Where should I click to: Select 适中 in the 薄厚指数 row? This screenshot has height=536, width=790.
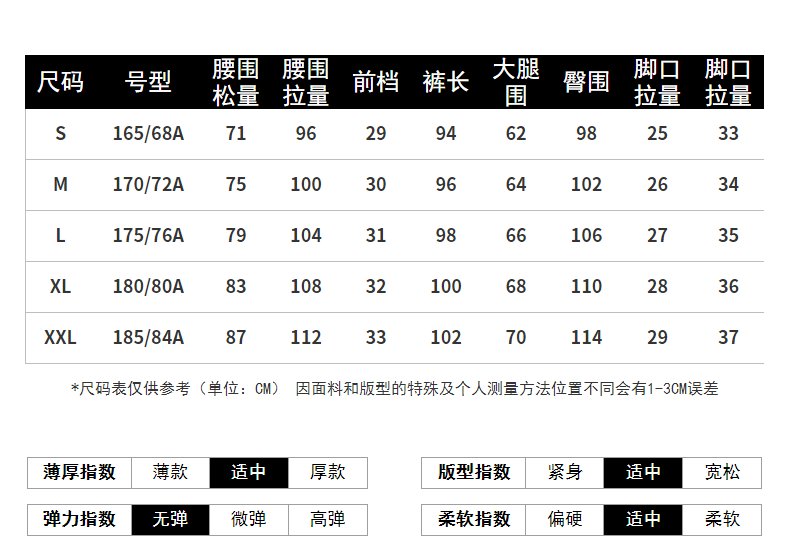click(x=249, y=473)
